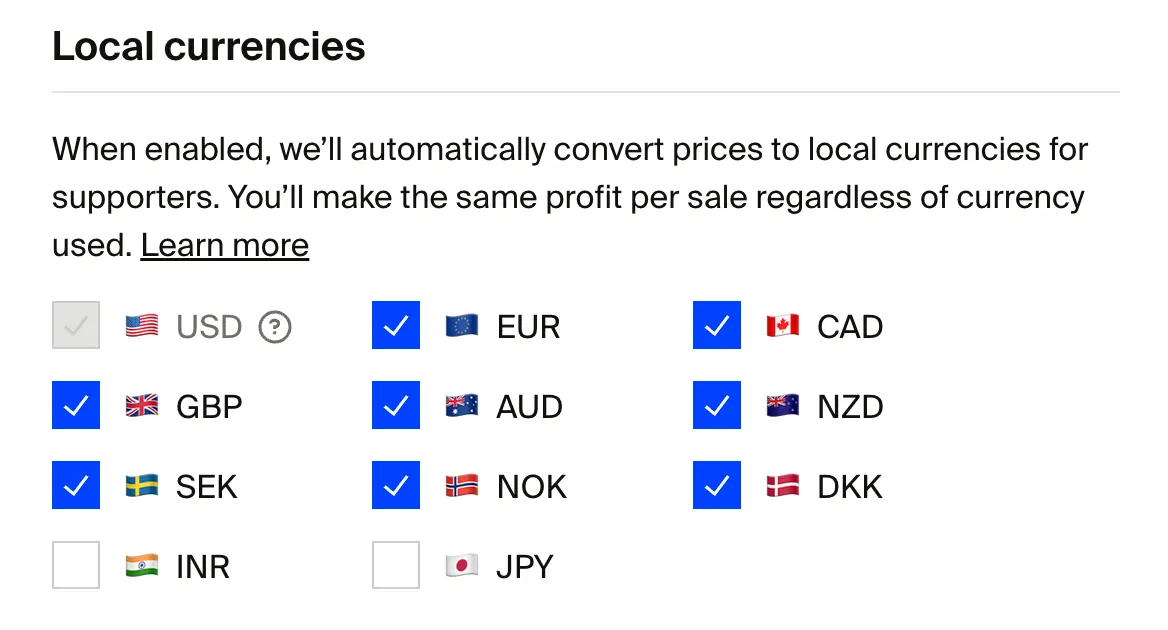This screenshot has width=1168, height=630.
Task: Click the EU flag icon beside EUR
Action: point(460,325)
